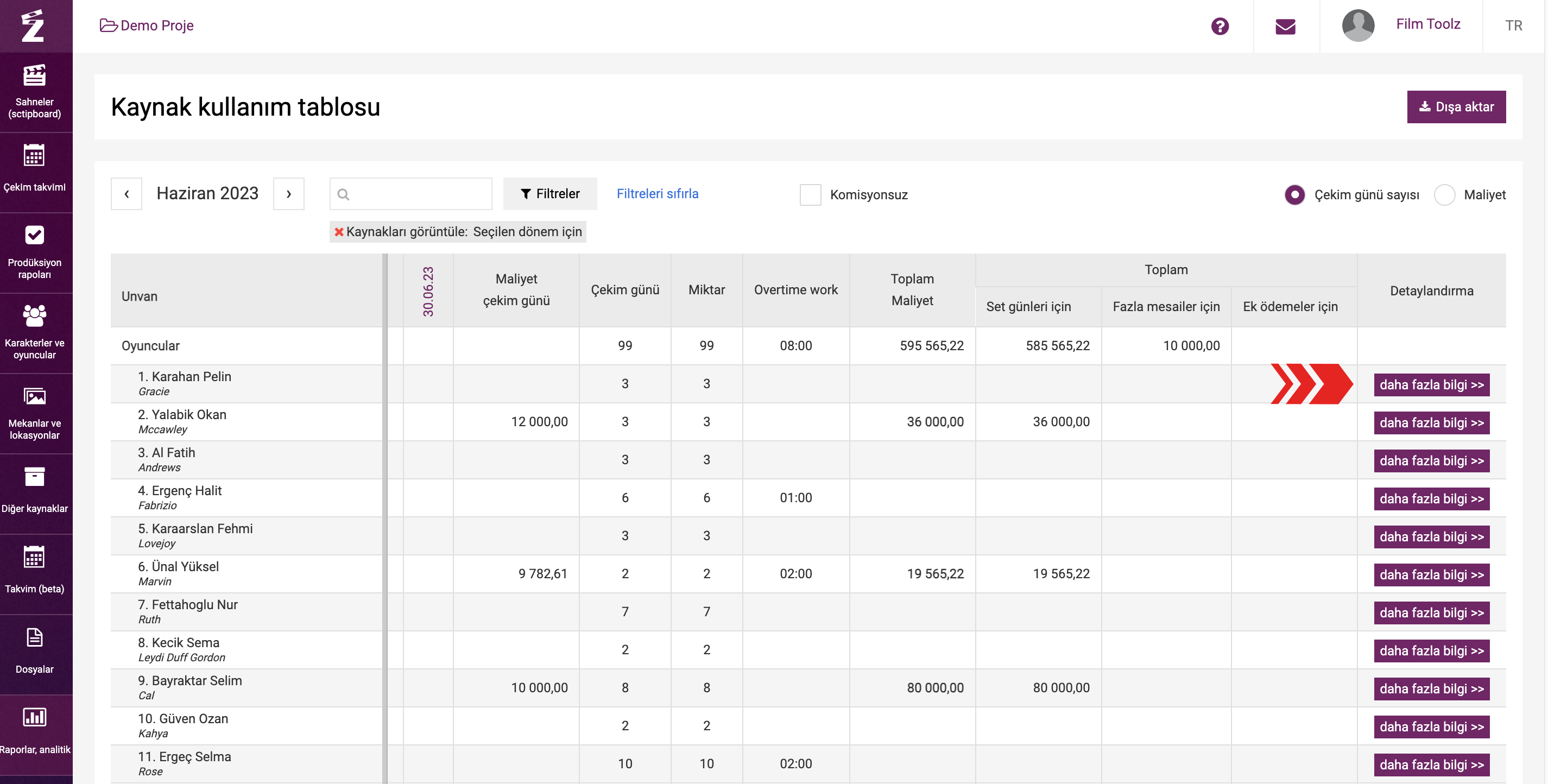Show more info for Al Fatih
The height and width of the screenshot is (784, 1548).
(x=1431, y=461)
